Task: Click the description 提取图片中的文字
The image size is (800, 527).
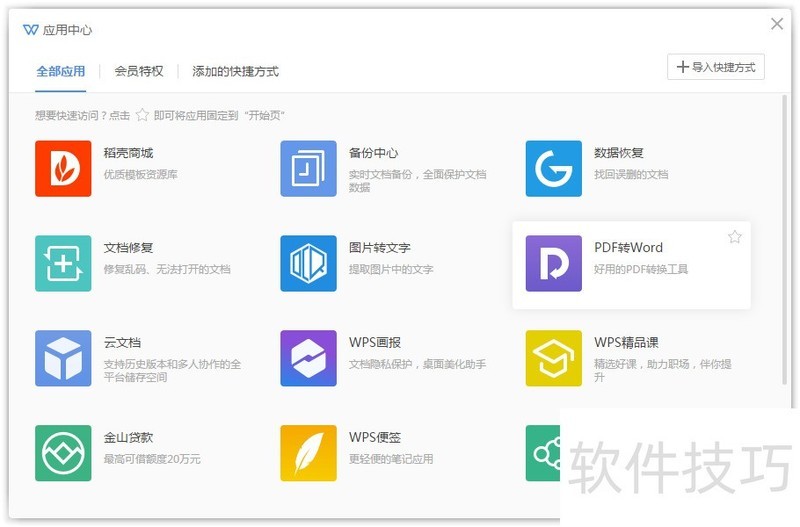Action: tap(391, 269)
